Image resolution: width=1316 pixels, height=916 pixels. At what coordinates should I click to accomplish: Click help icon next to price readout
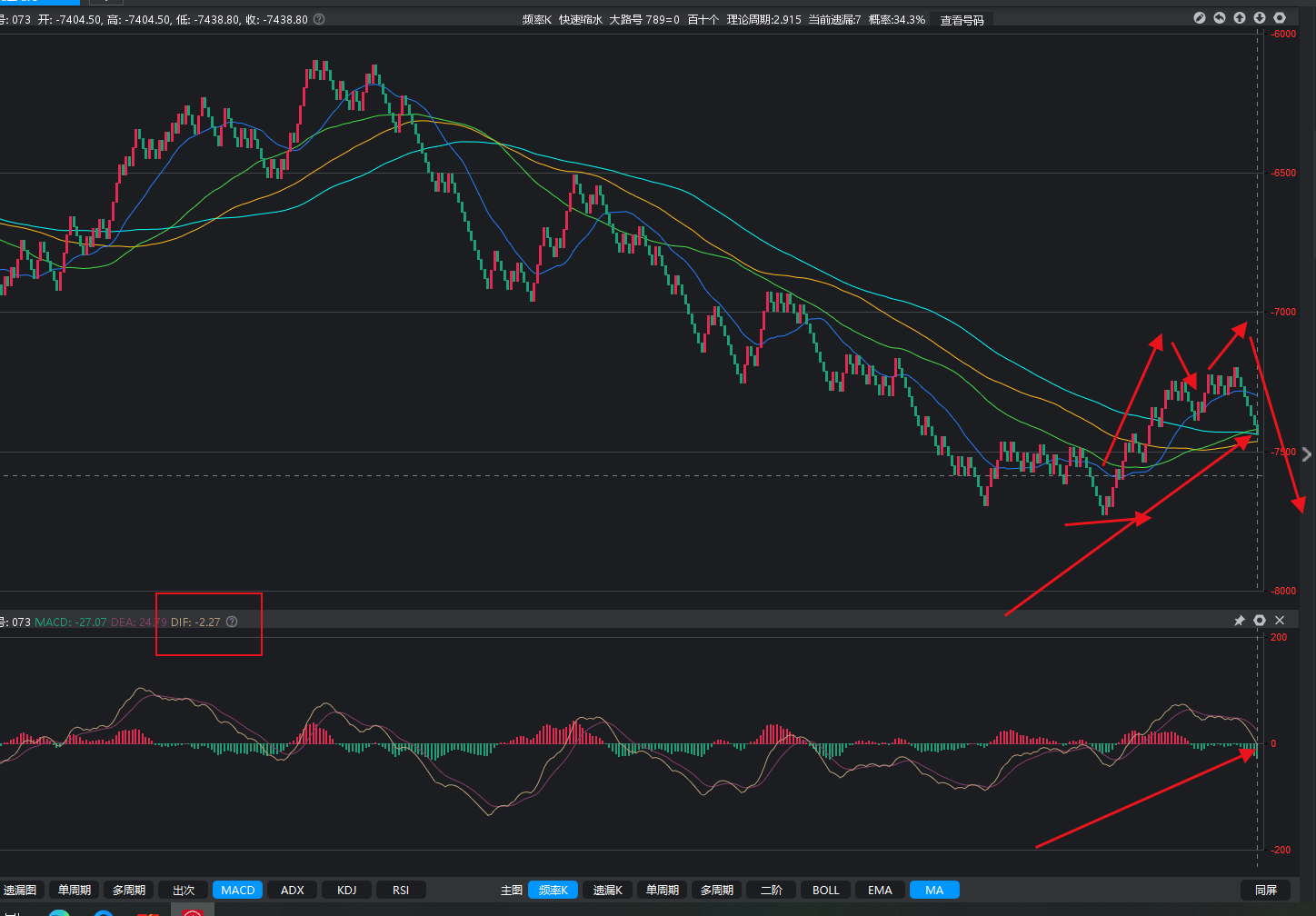pos(319,19)
